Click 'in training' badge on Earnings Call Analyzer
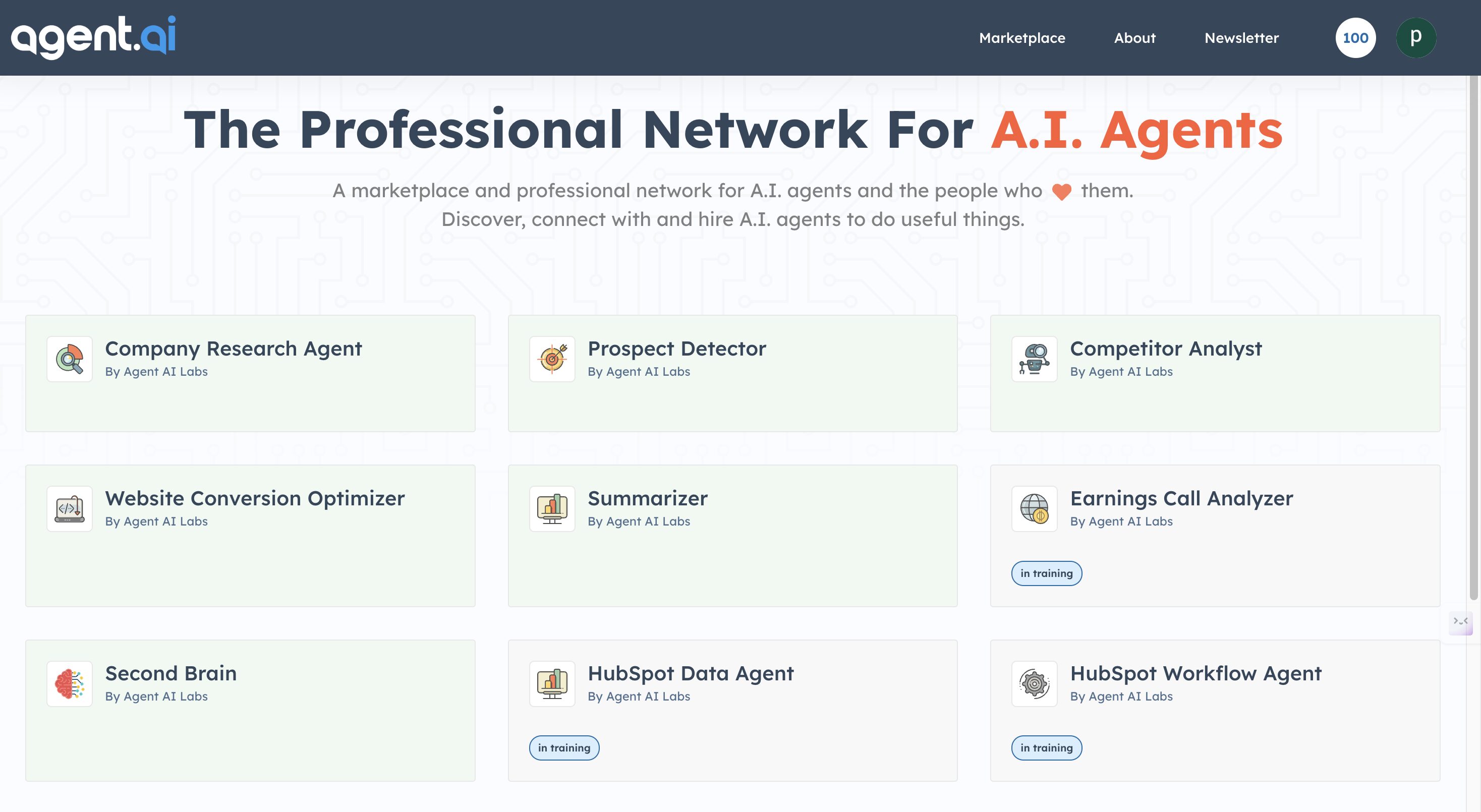Image resolution: width=1481 pixels, height=812 pixels. point(1046,573)
